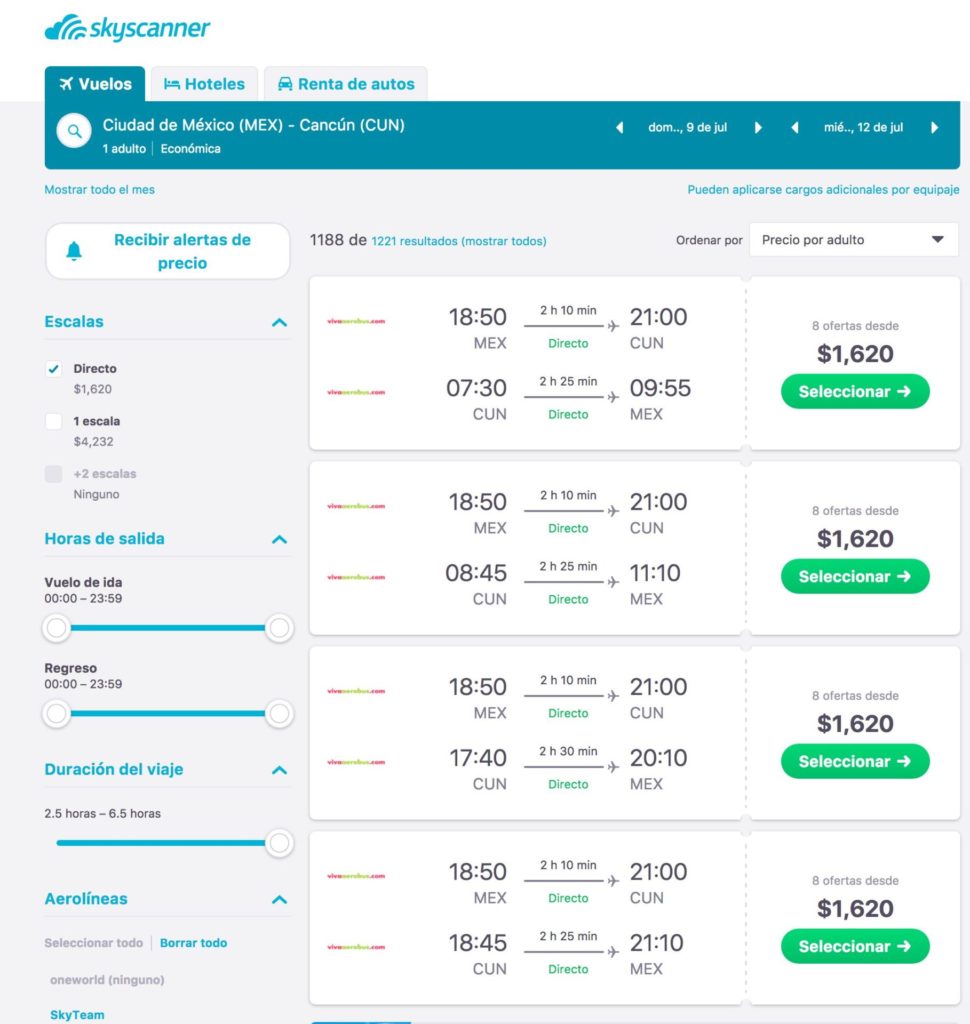
Task: Switch to the Hoteles tab
Action: (x=204, y=84)
